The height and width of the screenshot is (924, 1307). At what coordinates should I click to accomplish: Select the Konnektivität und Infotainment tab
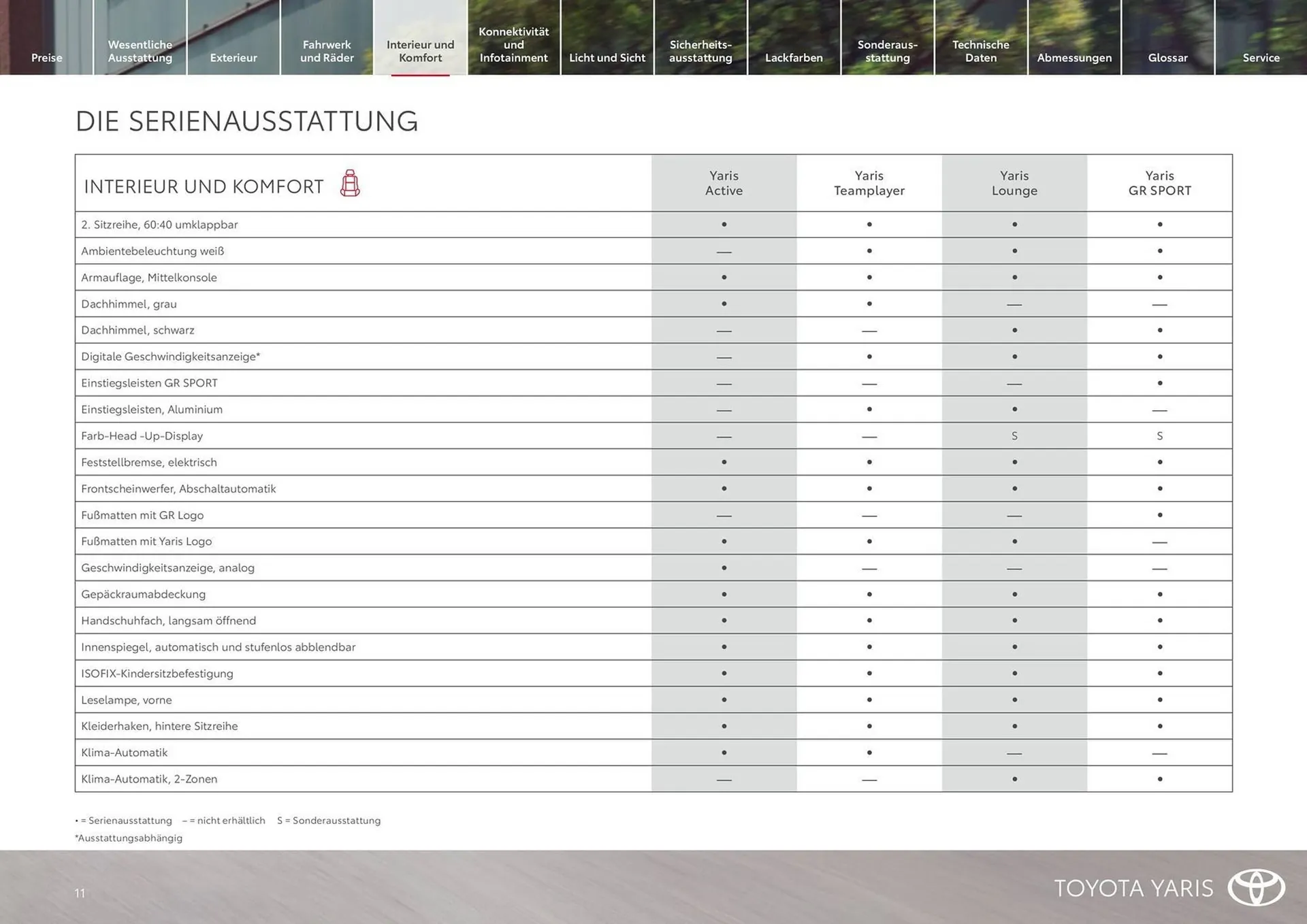[514, 44]
